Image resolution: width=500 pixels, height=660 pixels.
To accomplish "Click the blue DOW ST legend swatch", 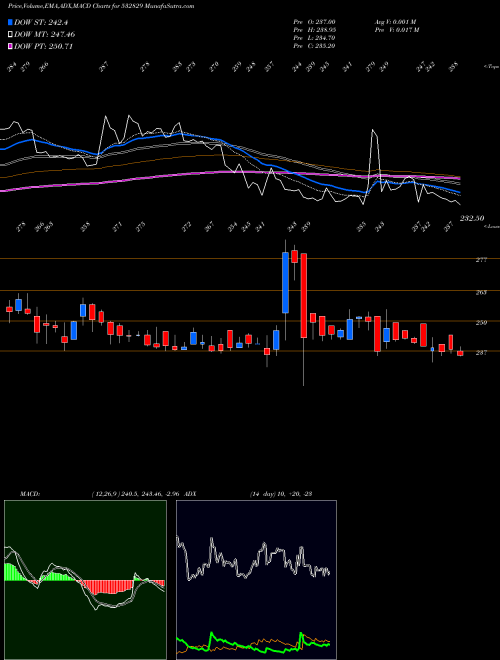I will (11, 22).
